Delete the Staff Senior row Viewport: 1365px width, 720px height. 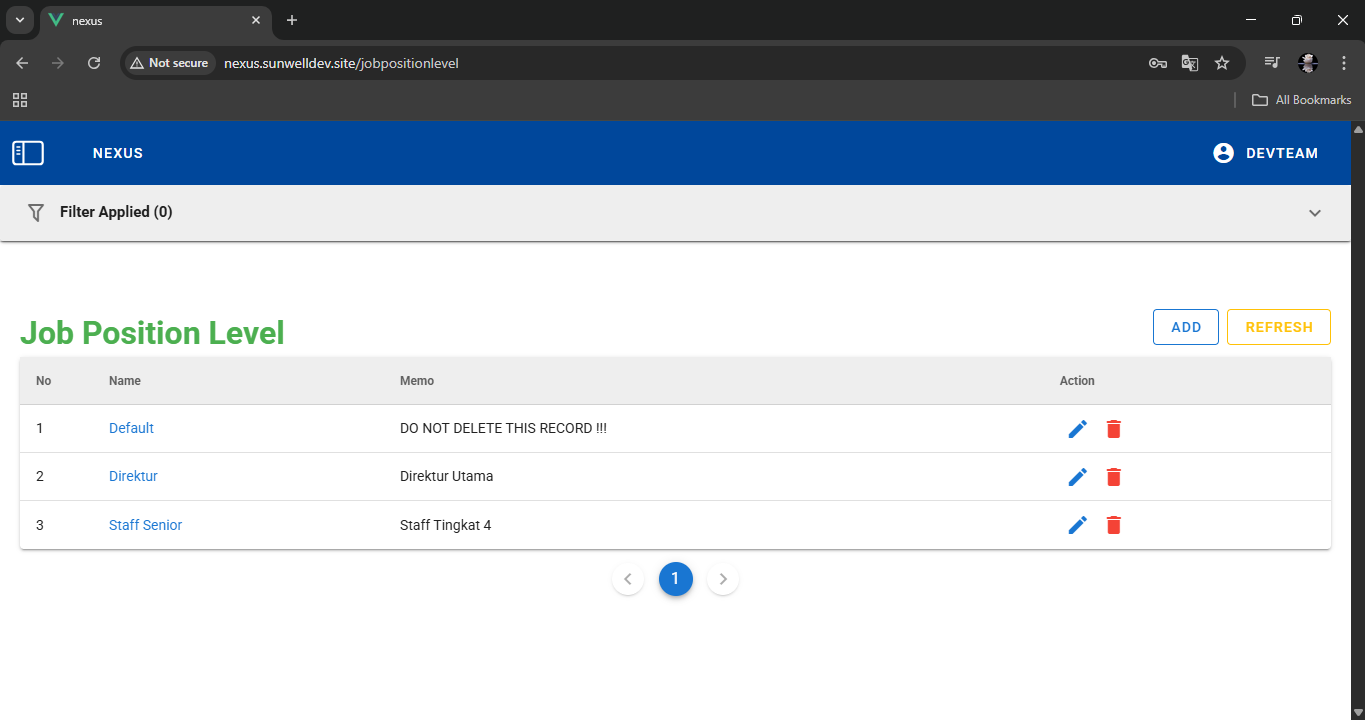click(1113, 525)
